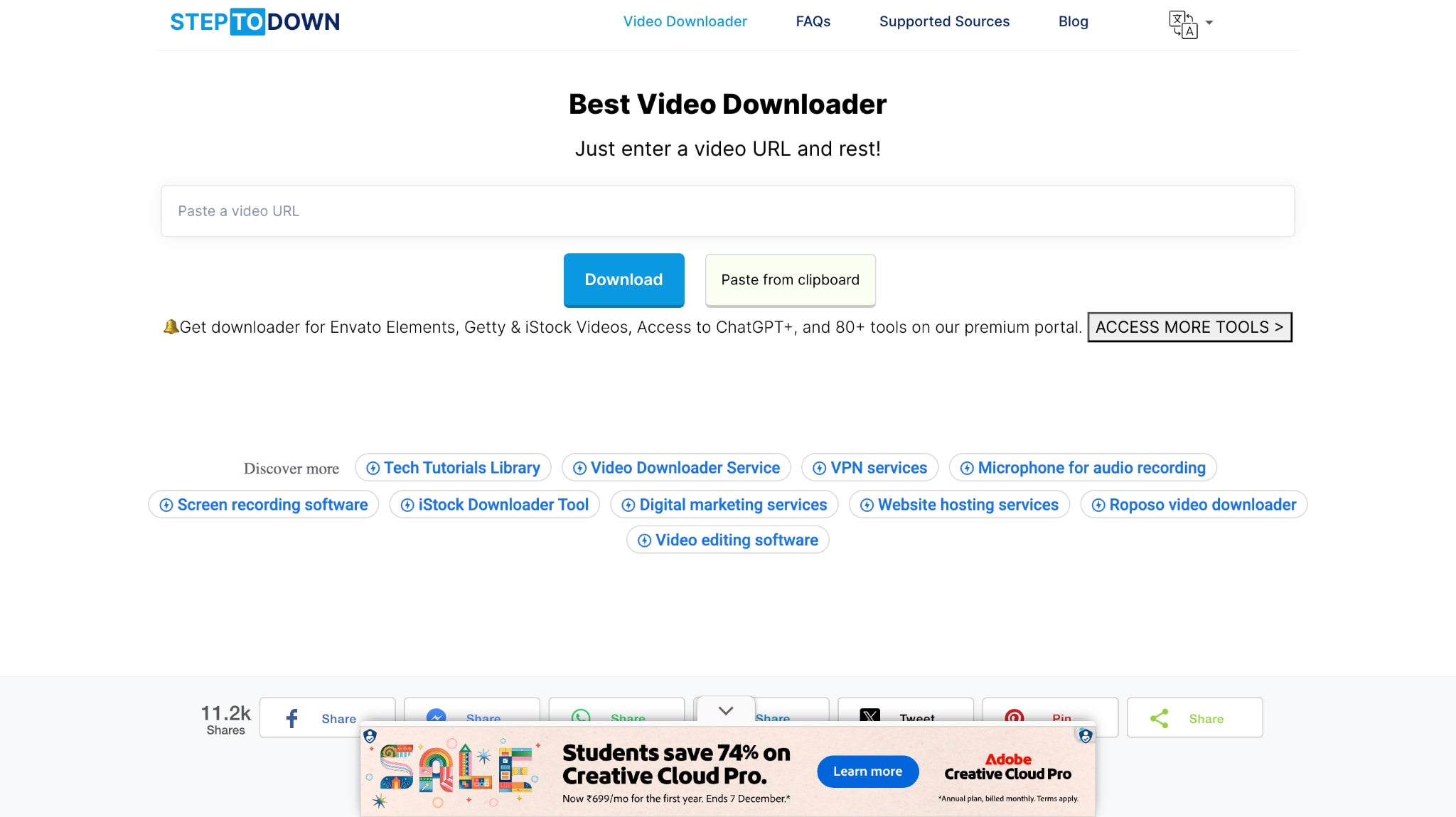
Task: Click the StepToDown logo
Action: (x=255, y=21)
